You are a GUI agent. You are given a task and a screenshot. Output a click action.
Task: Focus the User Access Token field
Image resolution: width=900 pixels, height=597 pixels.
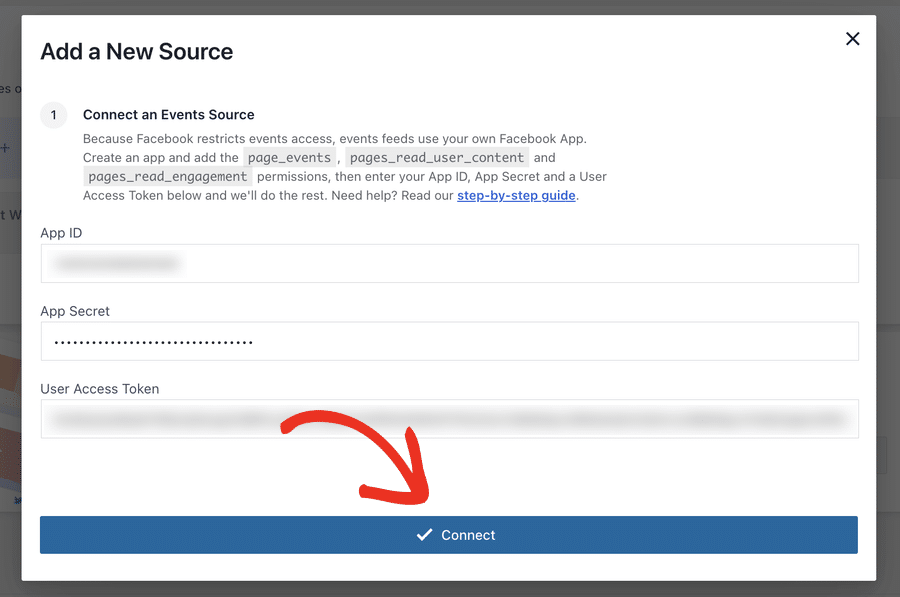(449, 419)
